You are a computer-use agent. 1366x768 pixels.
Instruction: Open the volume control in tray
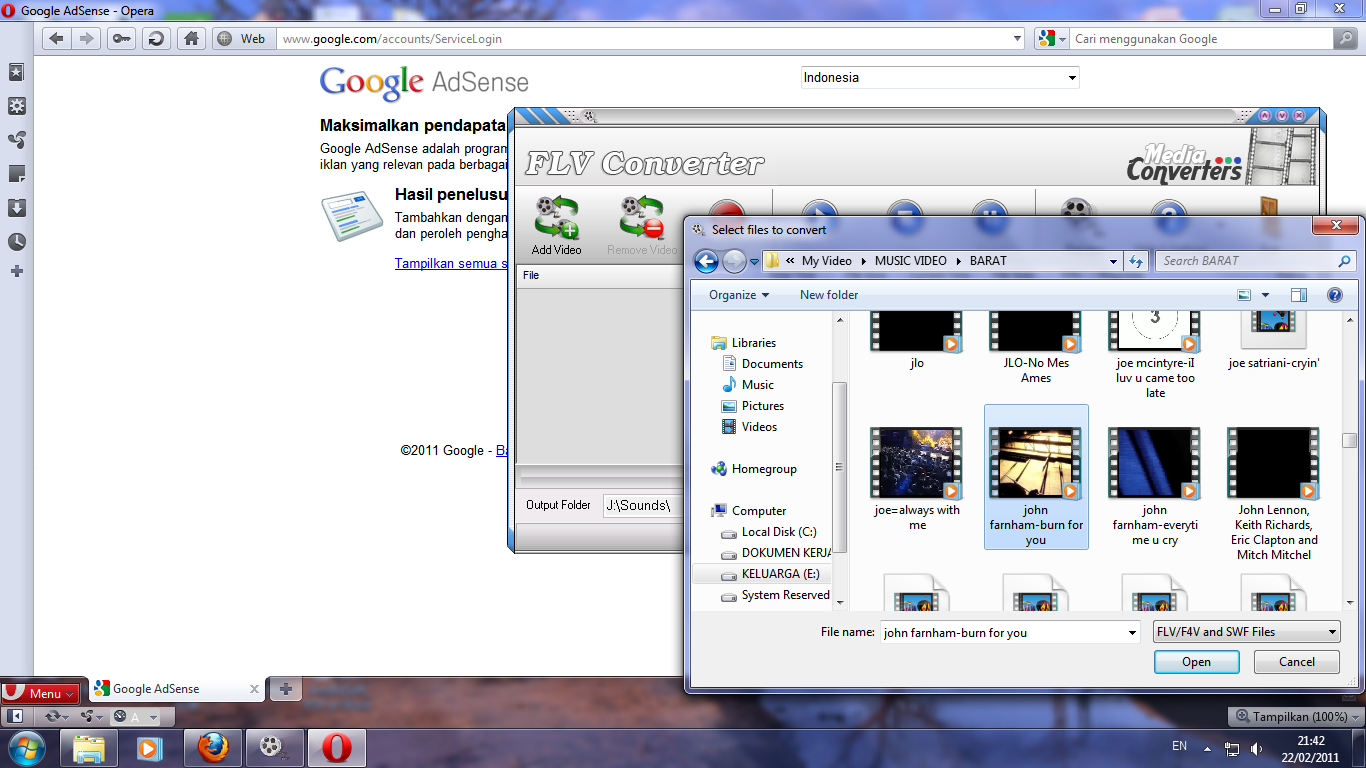pos(1256,748)
